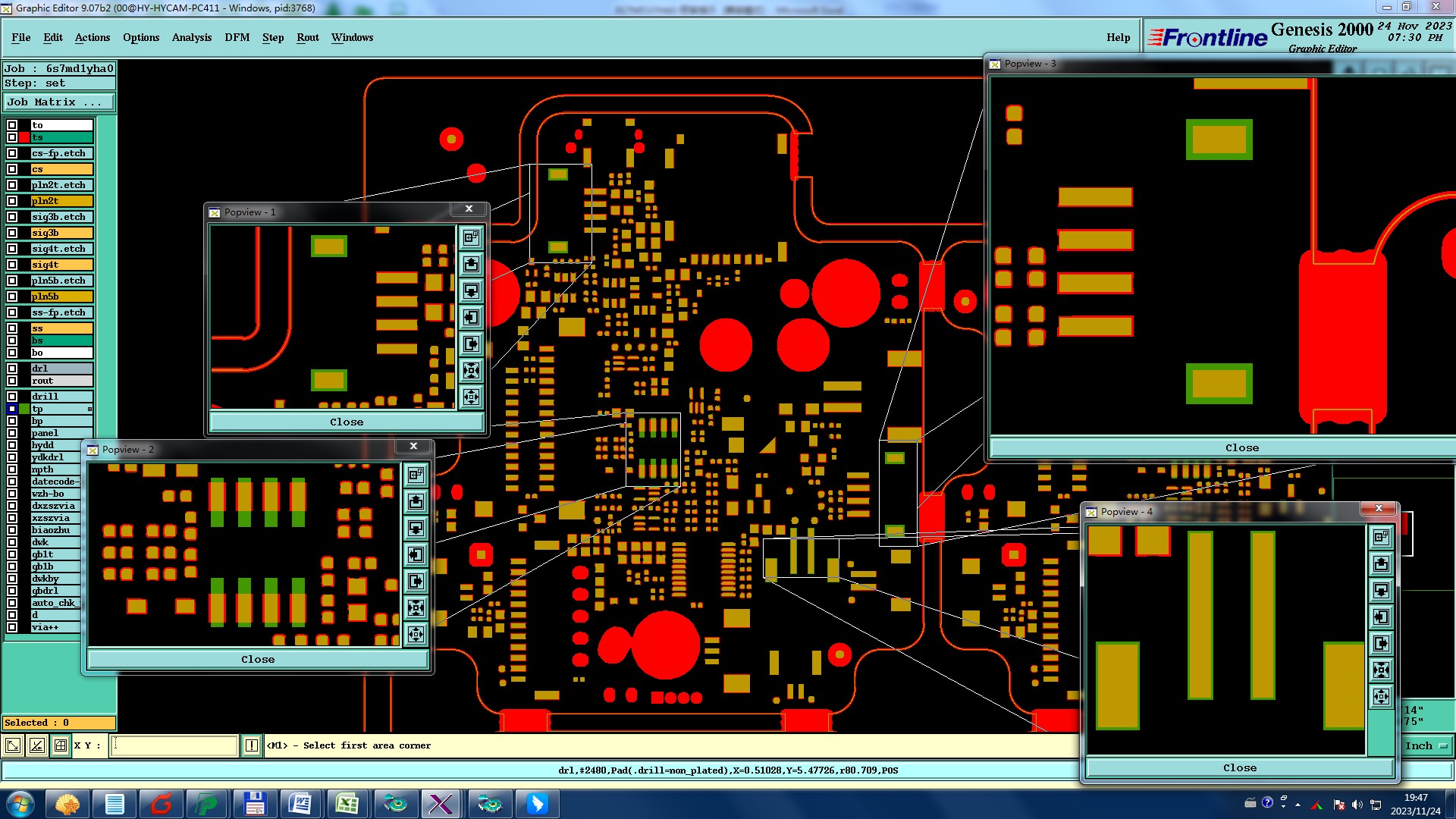Viewport: 1456px width, 819px height.
Task: Open the Edit menu
Action: point(53,37)
